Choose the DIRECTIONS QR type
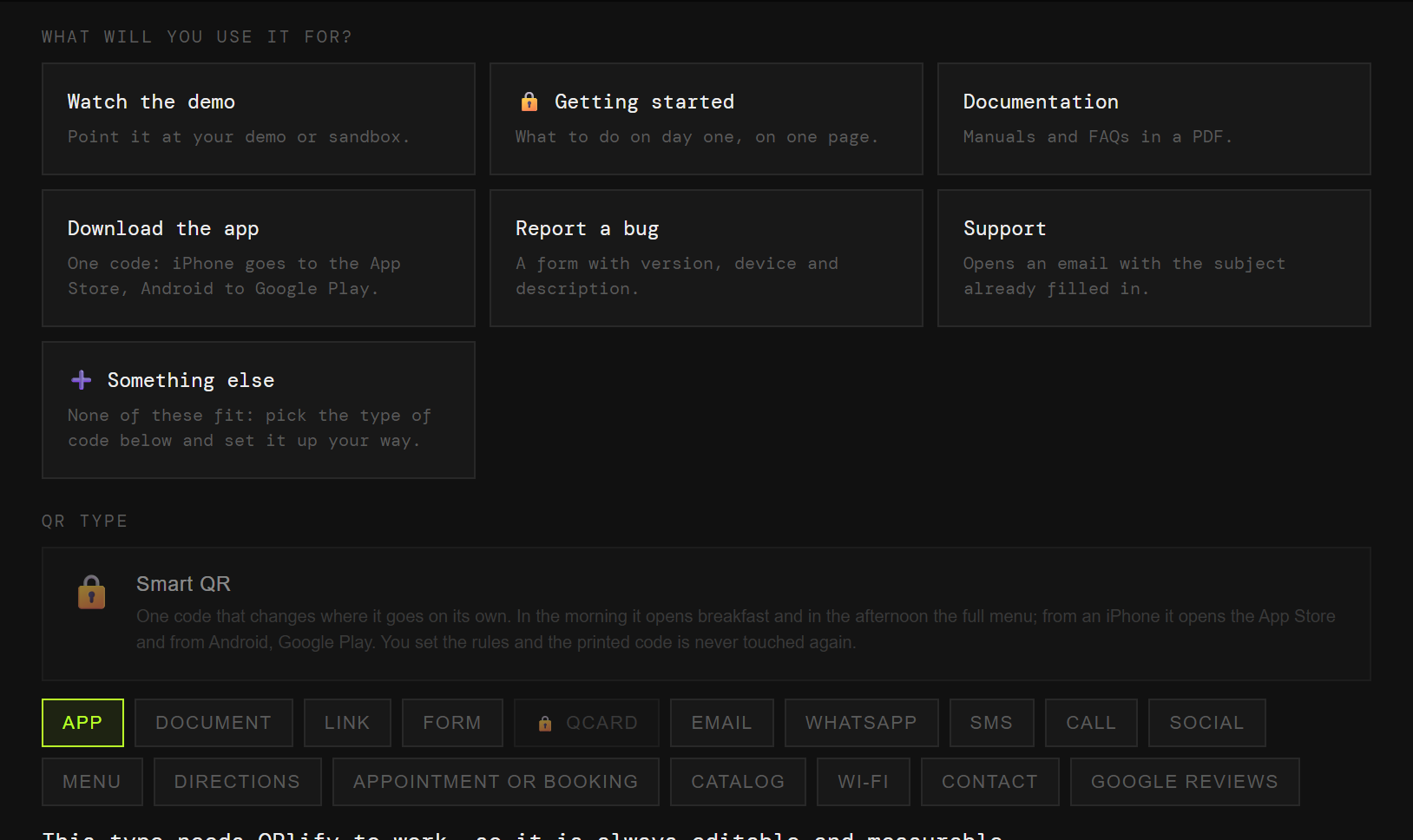 (x=238, y=782)
